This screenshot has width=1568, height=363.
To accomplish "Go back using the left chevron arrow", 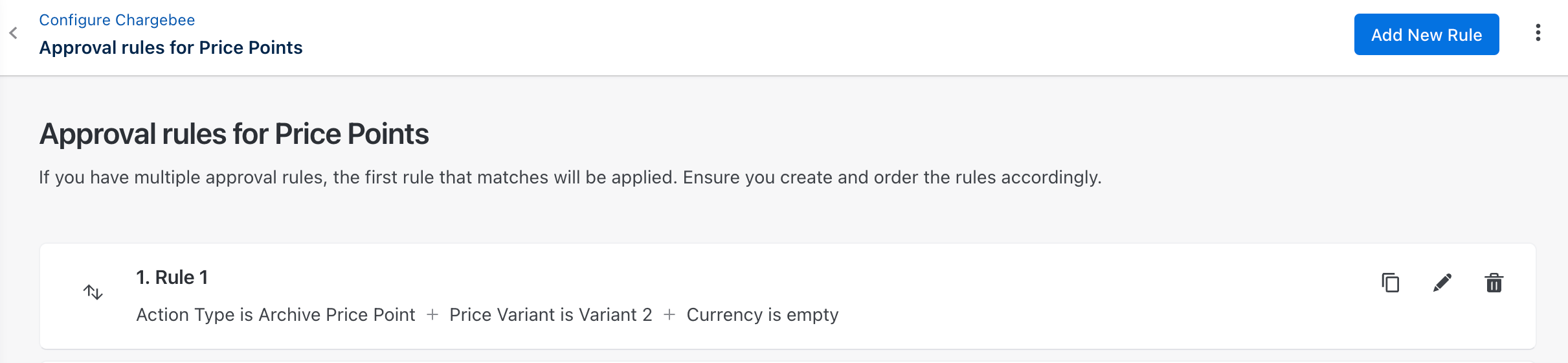I will tap(14, 33).
